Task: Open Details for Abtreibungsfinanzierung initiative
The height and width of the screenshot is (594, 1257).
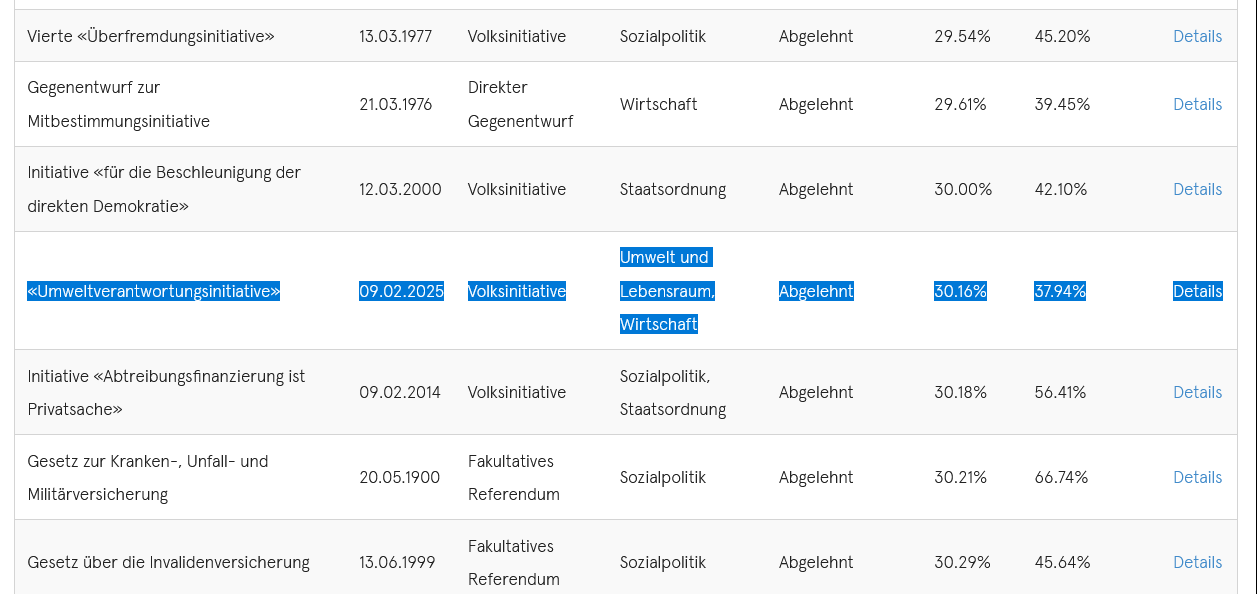Action: (1197, 392)
